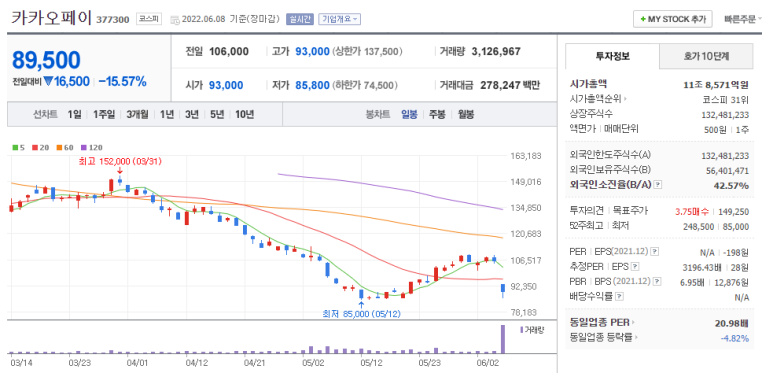Click the 거래량 volume legend swatch
The height and width of the screenshot is (373, 773).
[x=522, y=330]
